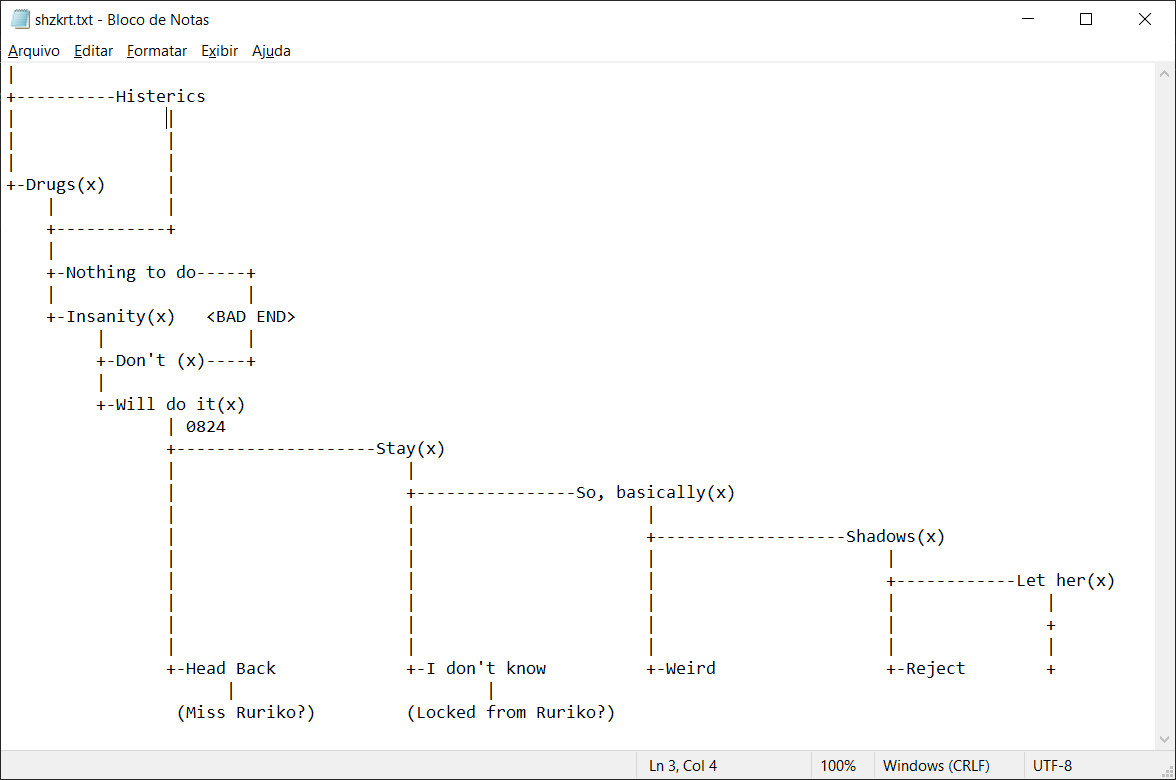Click the Reject text
Viewport: 1176px width, 780px height.
click(x=935, y=668)
